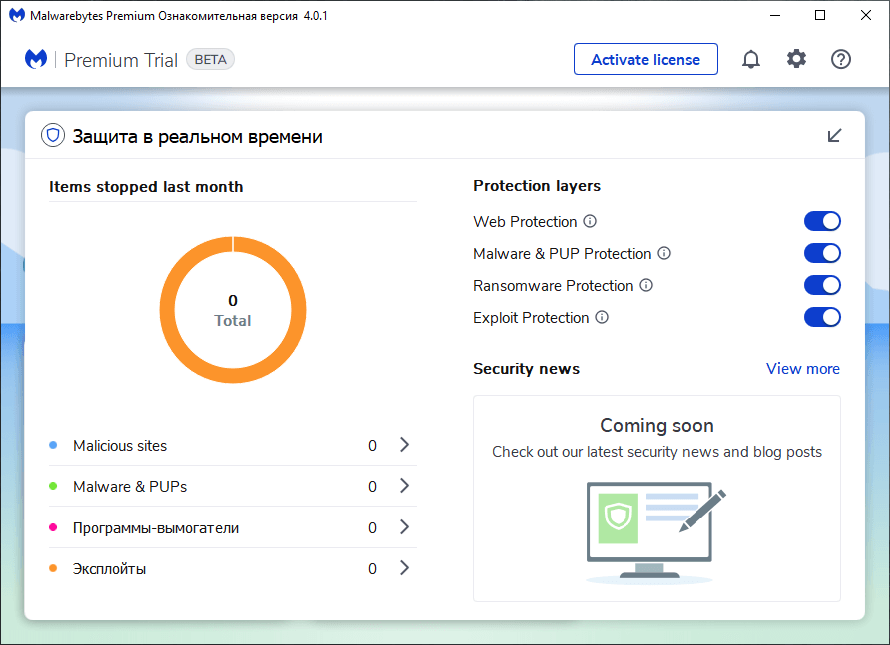This screenshot has height=645, width=890.
Task: Open details for Программы-вымогатели
Action: (404, 527)
